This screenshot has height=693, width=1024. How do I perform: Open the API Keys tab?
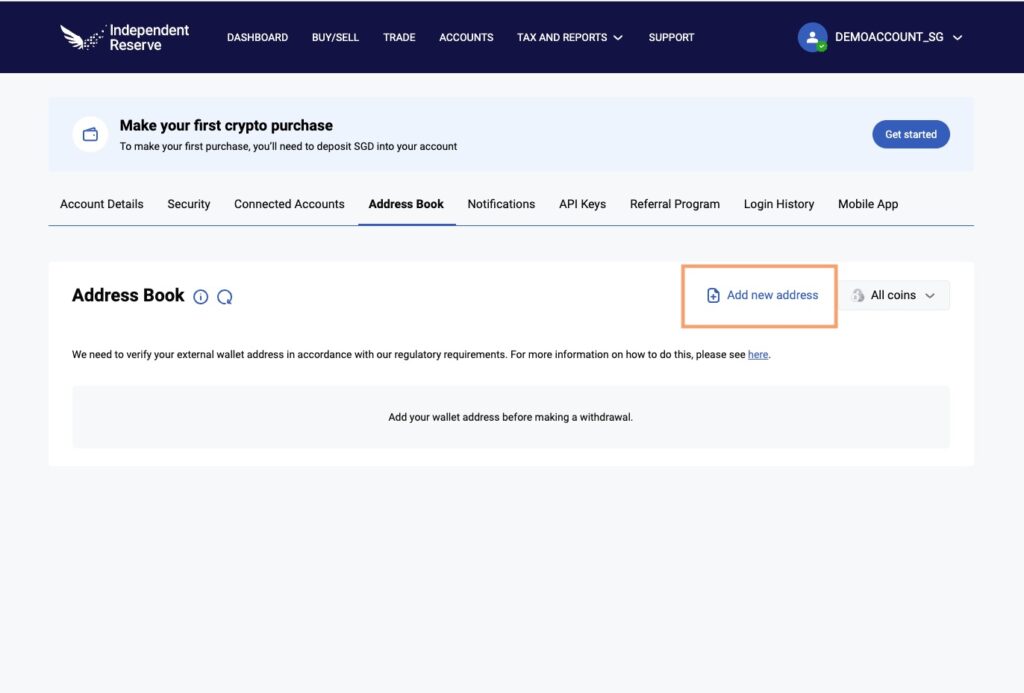point(582,204)
